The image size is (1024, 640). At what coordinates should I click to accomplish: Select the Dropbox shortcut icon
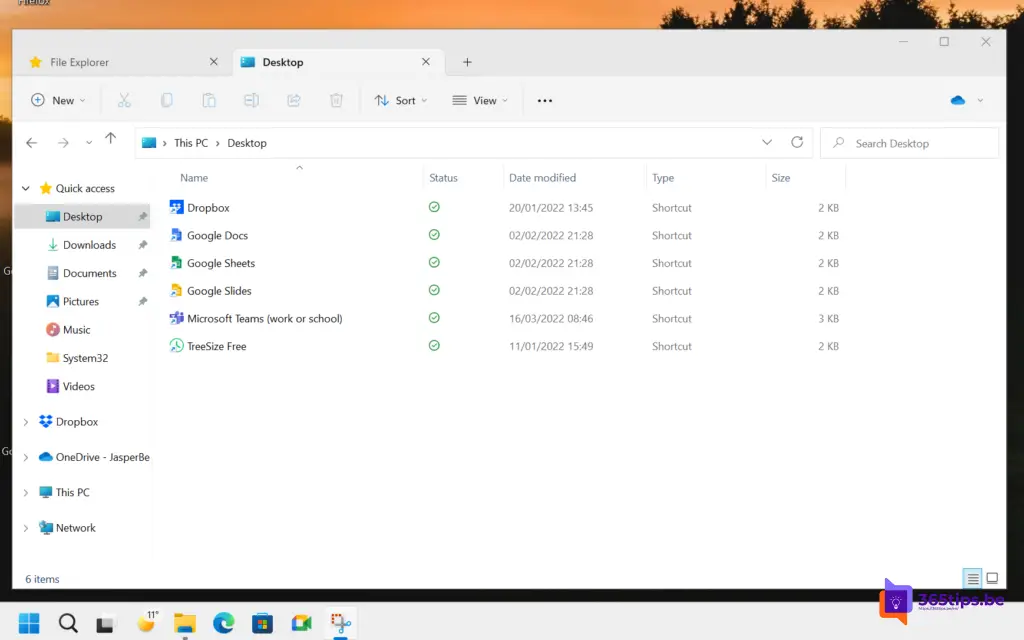[176, 207]
